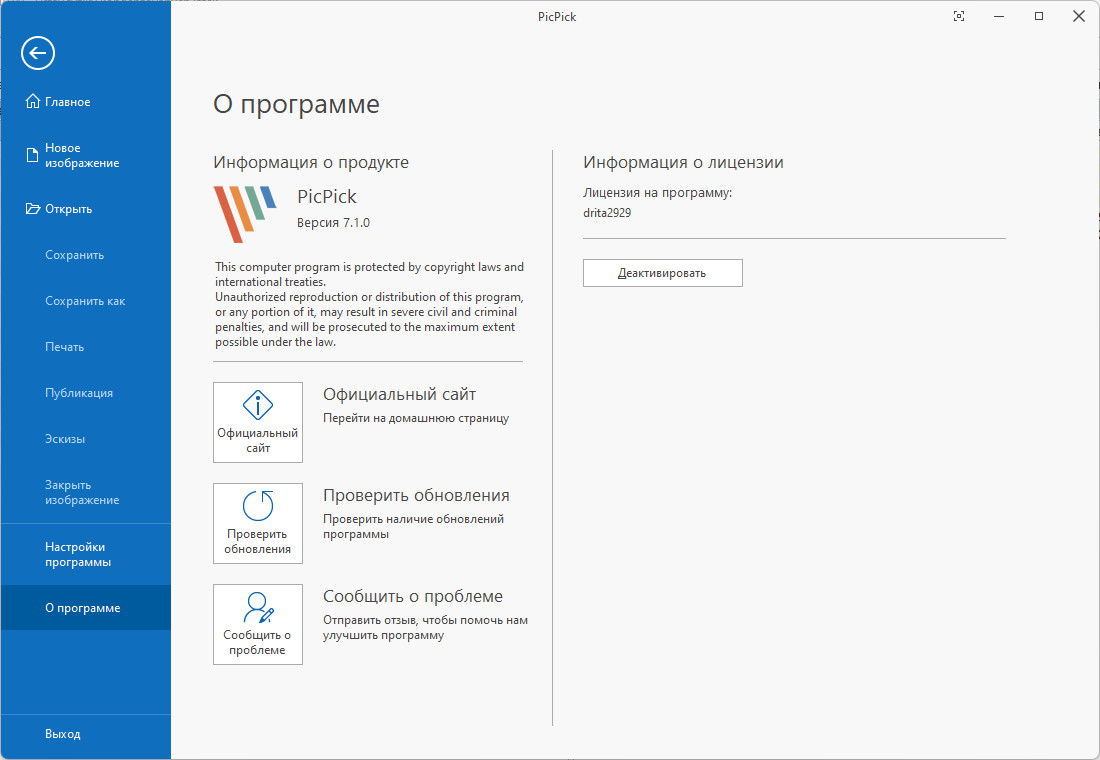Click the Информация о продукте heading

[311, 162]
